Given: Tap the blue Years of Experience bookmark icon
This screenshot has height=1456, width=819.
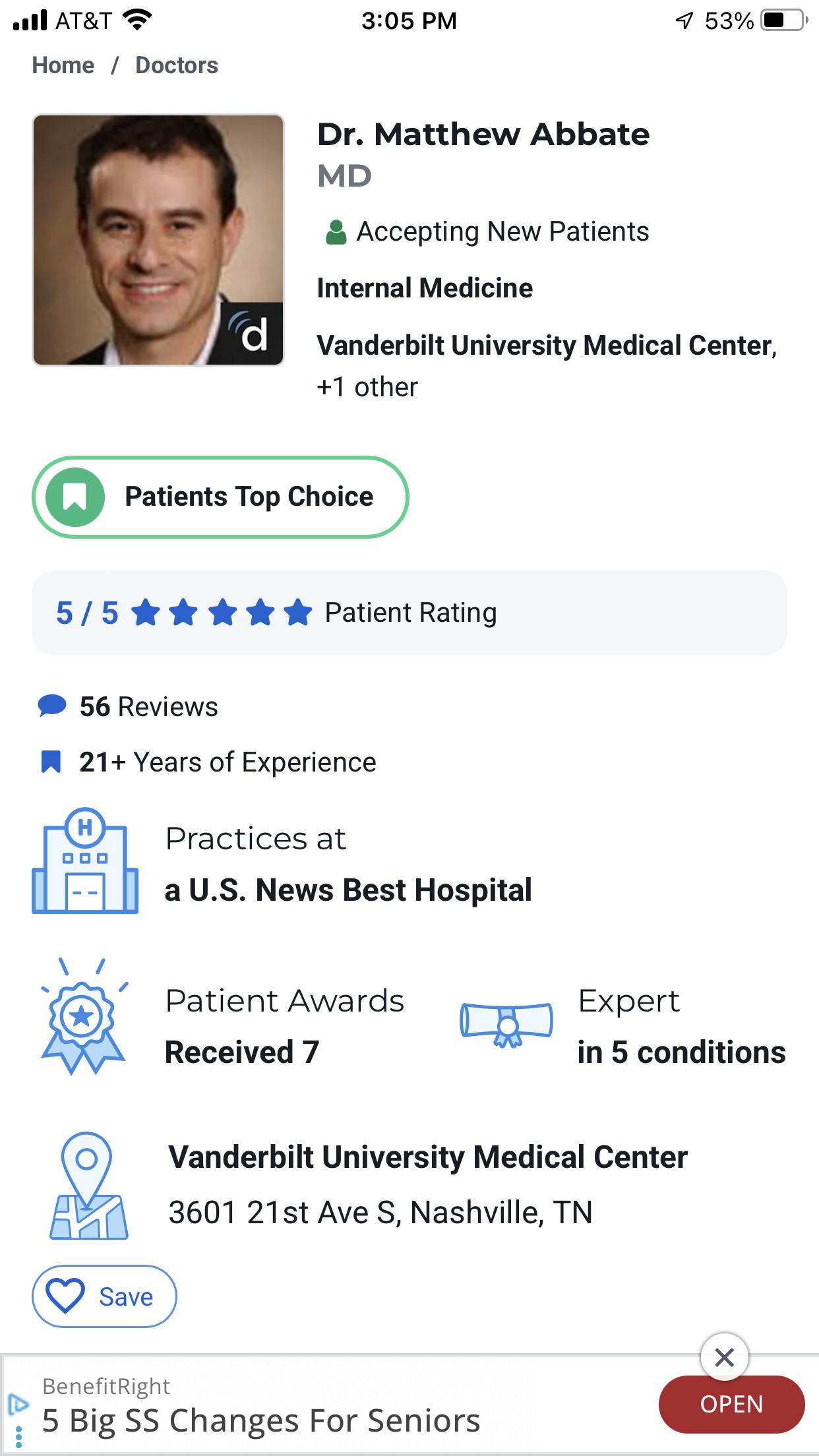Looking at the screenshot, I should 51,762.
